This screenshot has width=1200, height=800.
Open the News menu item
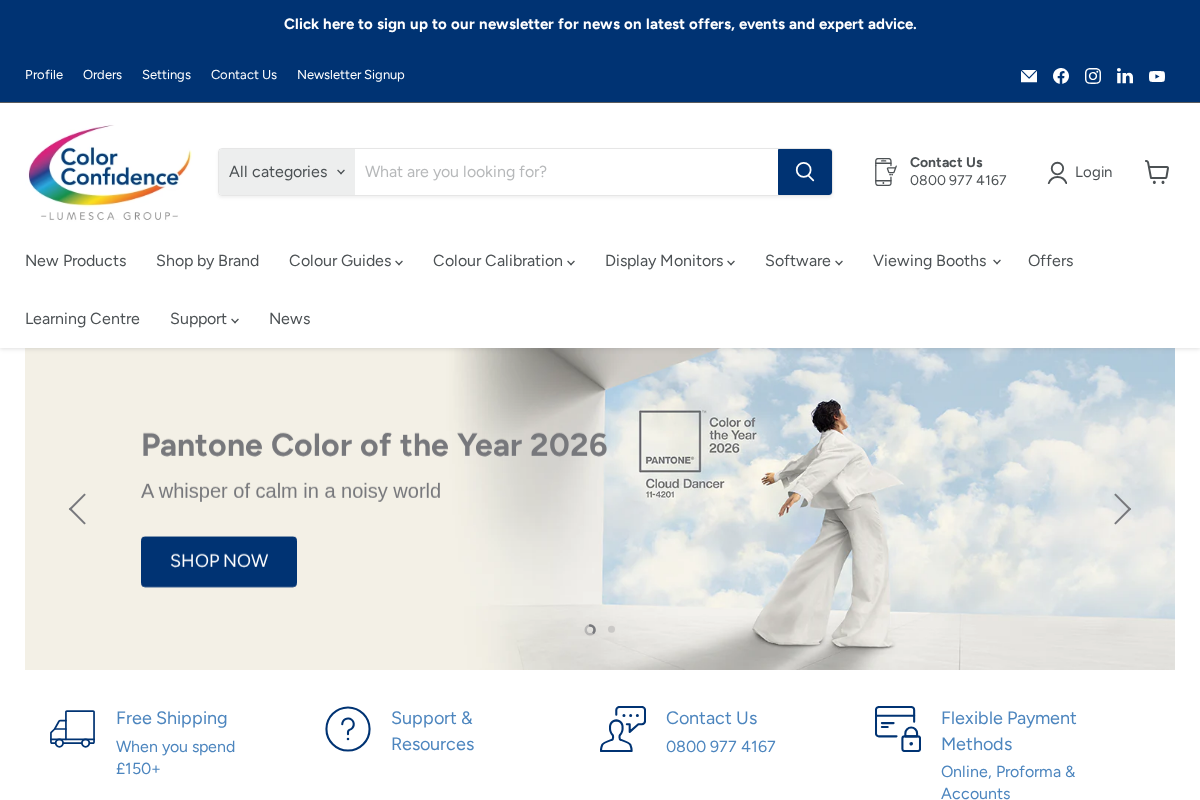coord(289,318)
